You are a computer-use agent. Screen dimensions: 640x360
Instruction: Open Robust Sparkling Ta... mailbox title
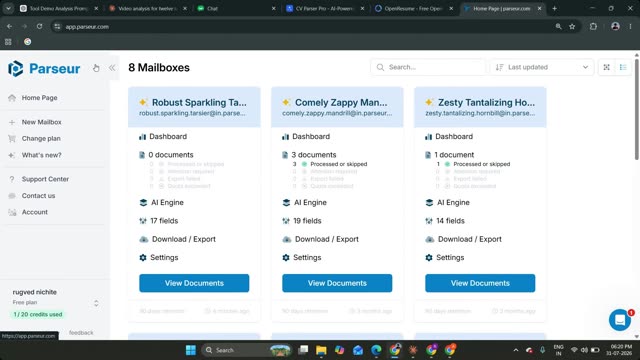click(x=199, y=102)
